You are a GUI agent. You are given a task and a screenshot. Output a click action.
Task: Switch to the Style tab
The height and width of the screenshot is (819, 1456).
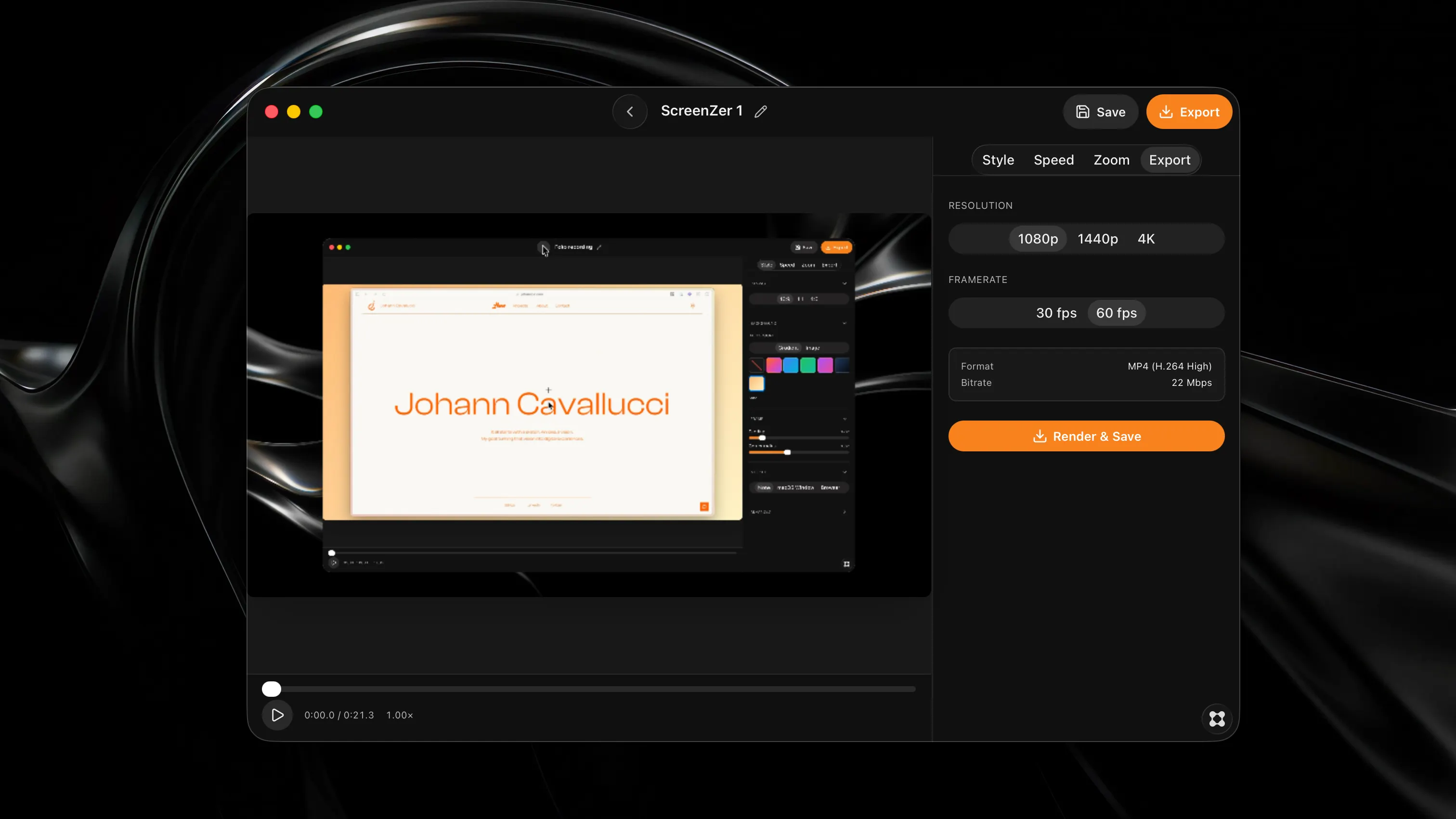pyautogui.click(x=998, y=160)
